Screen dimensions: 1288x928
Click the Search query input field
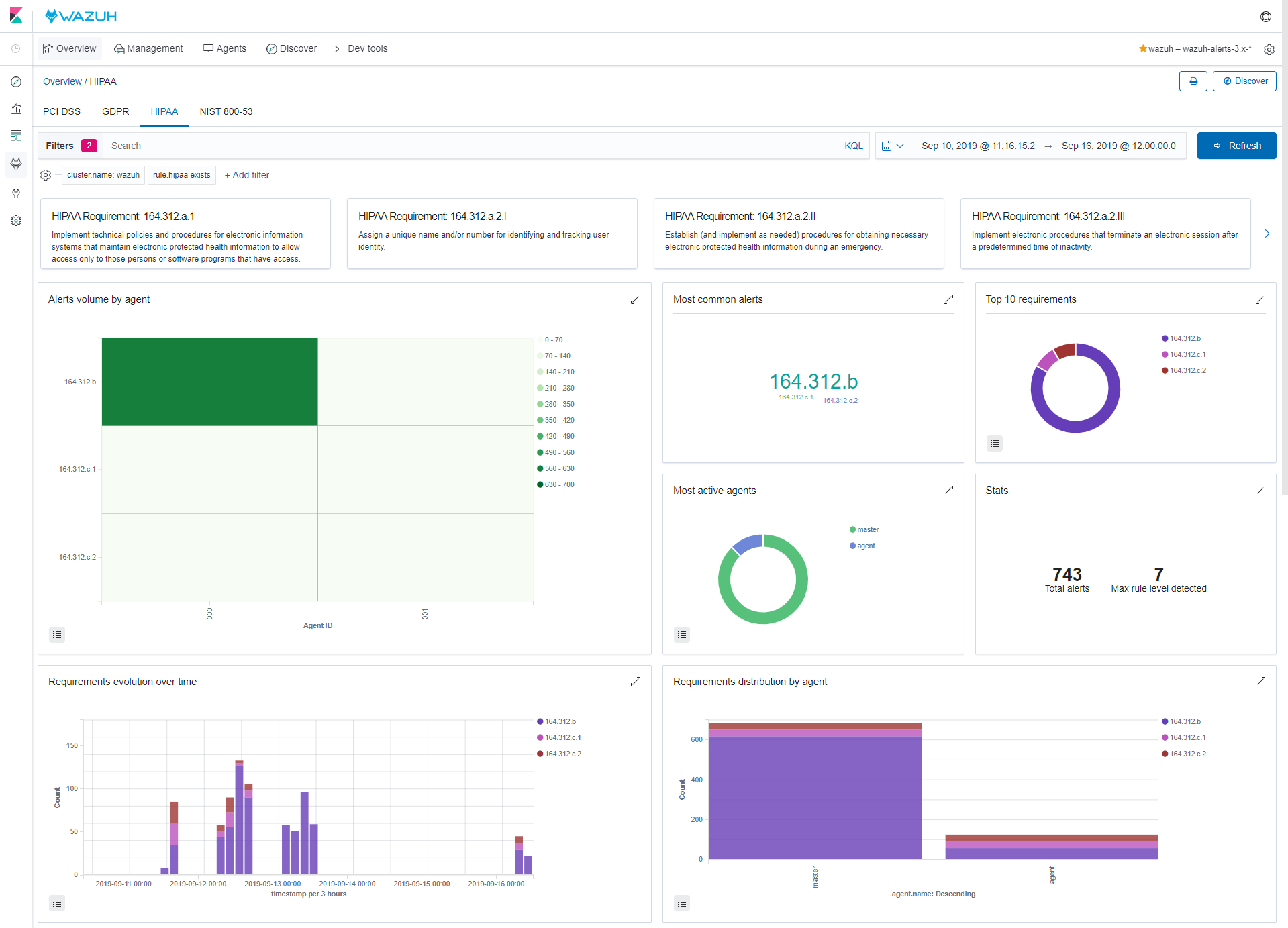470,146
